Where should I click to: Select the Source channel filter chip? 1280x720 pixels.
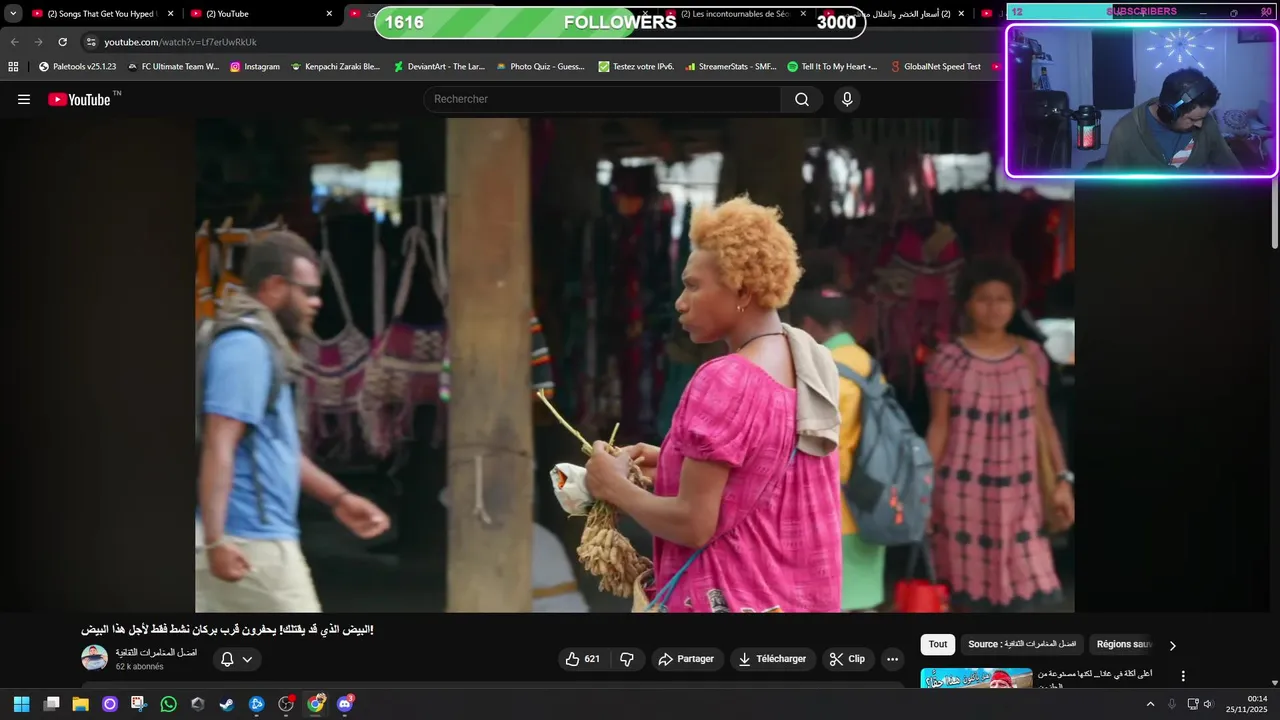click(1022, 645)
